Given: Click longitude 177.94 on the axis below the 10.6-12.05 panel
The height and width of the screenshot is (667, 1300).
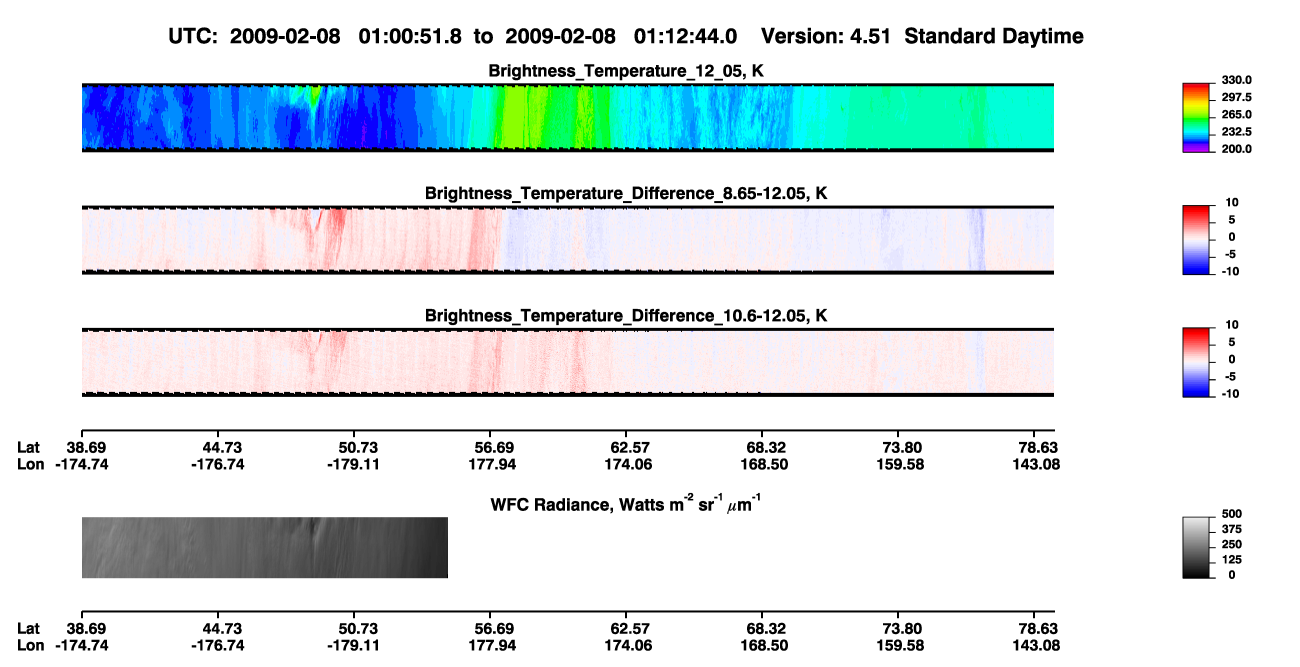Looking at the screenshot, I should coord(494,464).
